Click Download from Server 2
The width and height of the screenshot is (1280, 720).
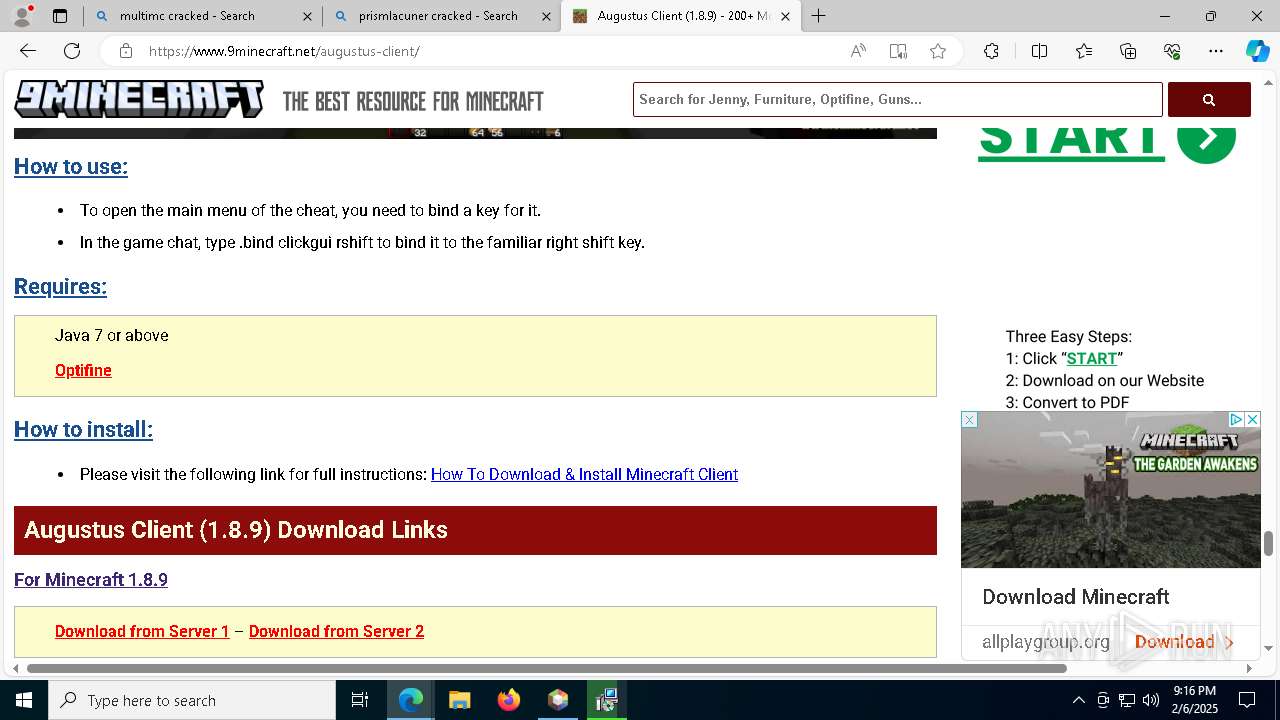coord(336,631)
